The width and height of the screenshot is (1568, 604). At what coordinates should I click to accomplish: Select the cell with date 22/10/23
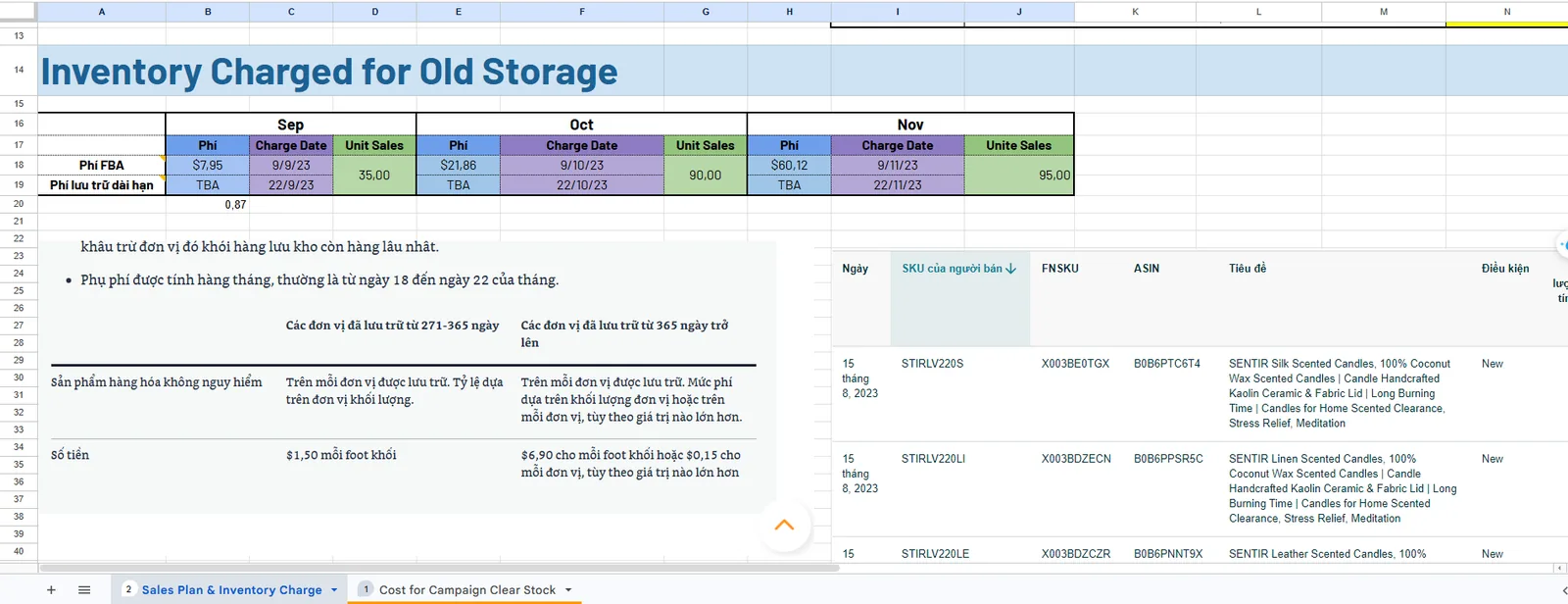(582, 185)
